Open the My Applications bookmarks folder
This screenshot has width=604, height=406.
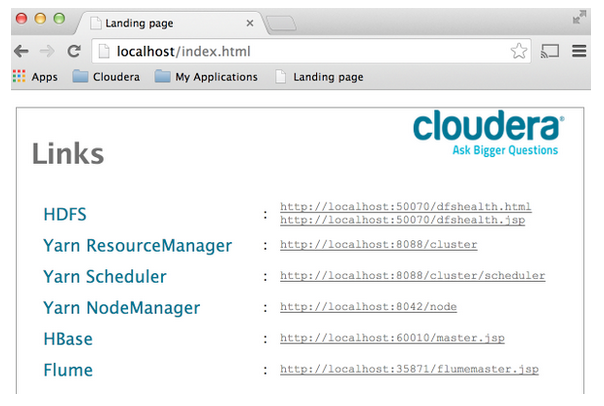coord(206,76)
